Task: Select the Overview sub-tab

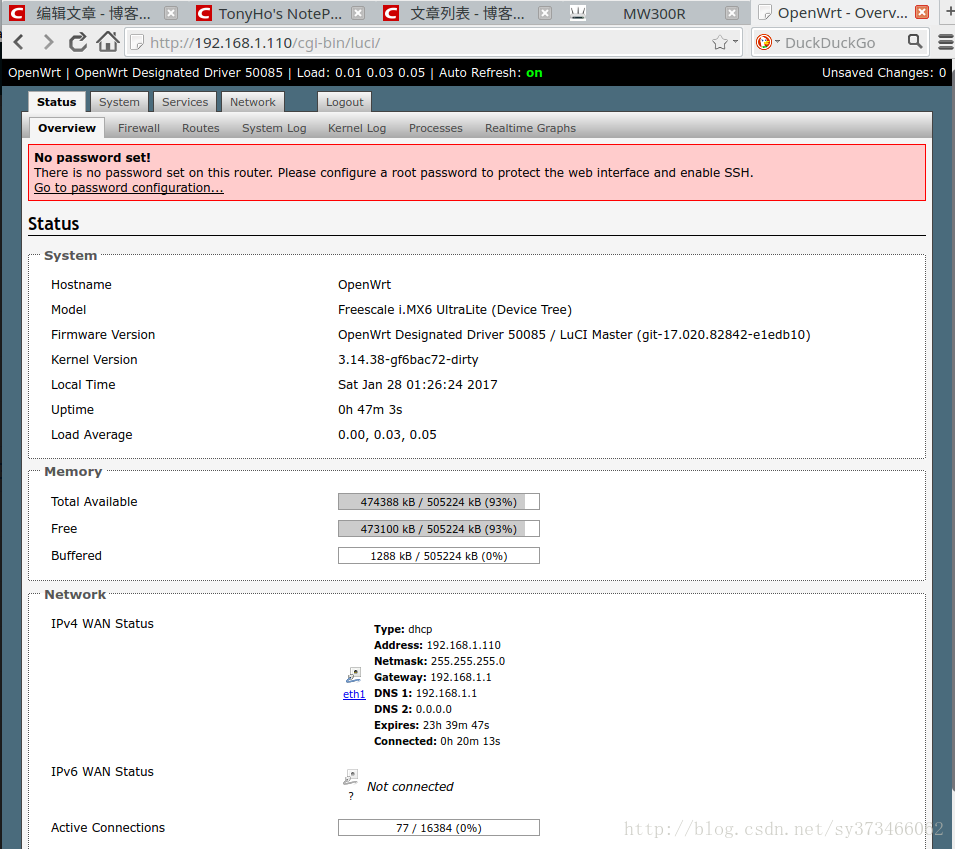Action: 67,128
